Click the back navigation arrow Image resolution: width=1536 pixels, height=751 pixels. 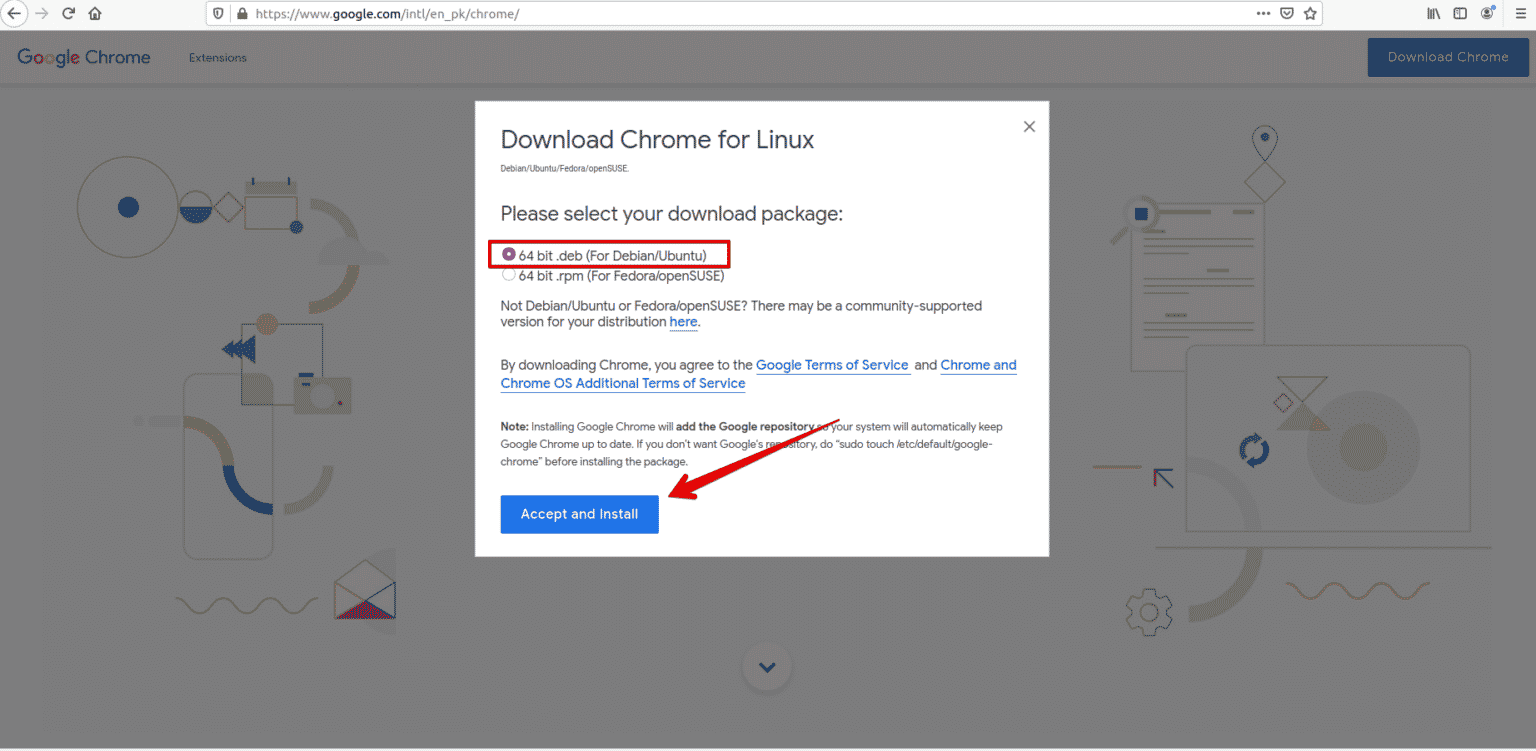coord(16,13)
